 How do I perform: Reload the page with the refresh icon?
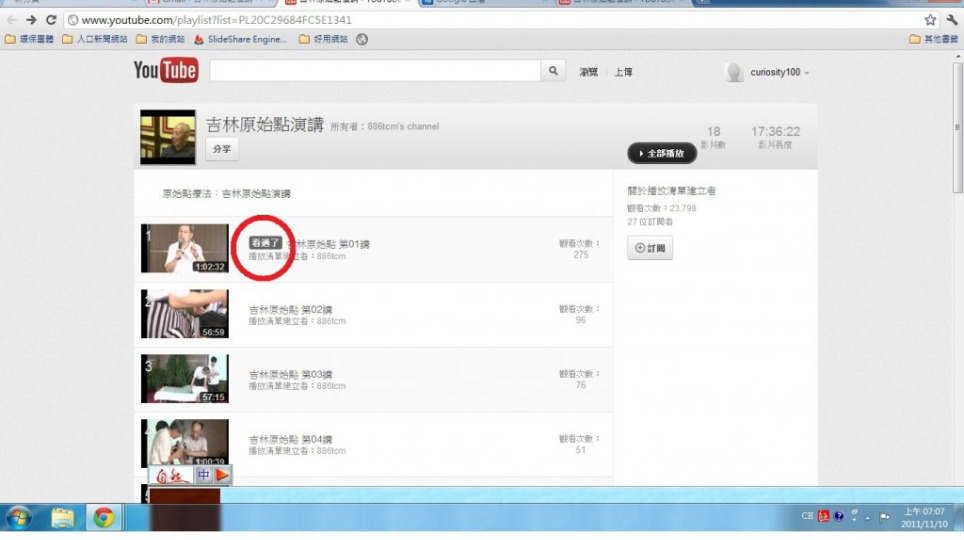click(51, 20)
